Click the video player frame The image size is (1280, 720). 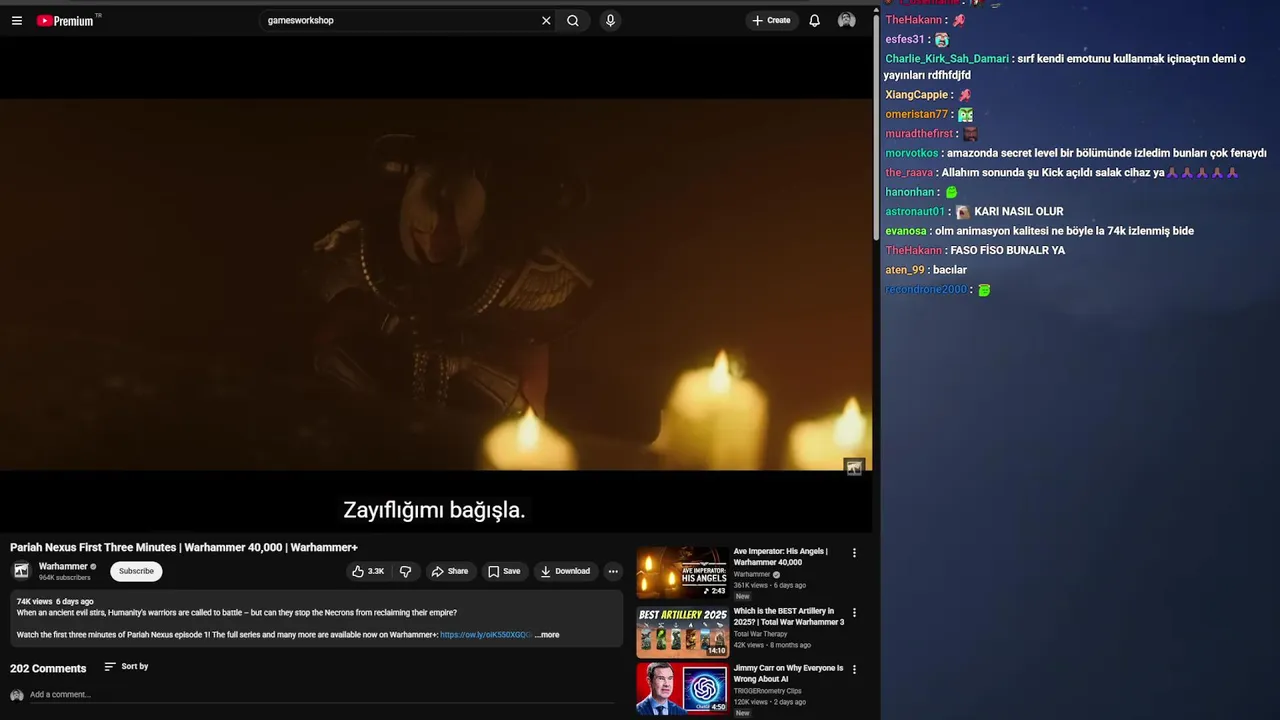[436, 284]
